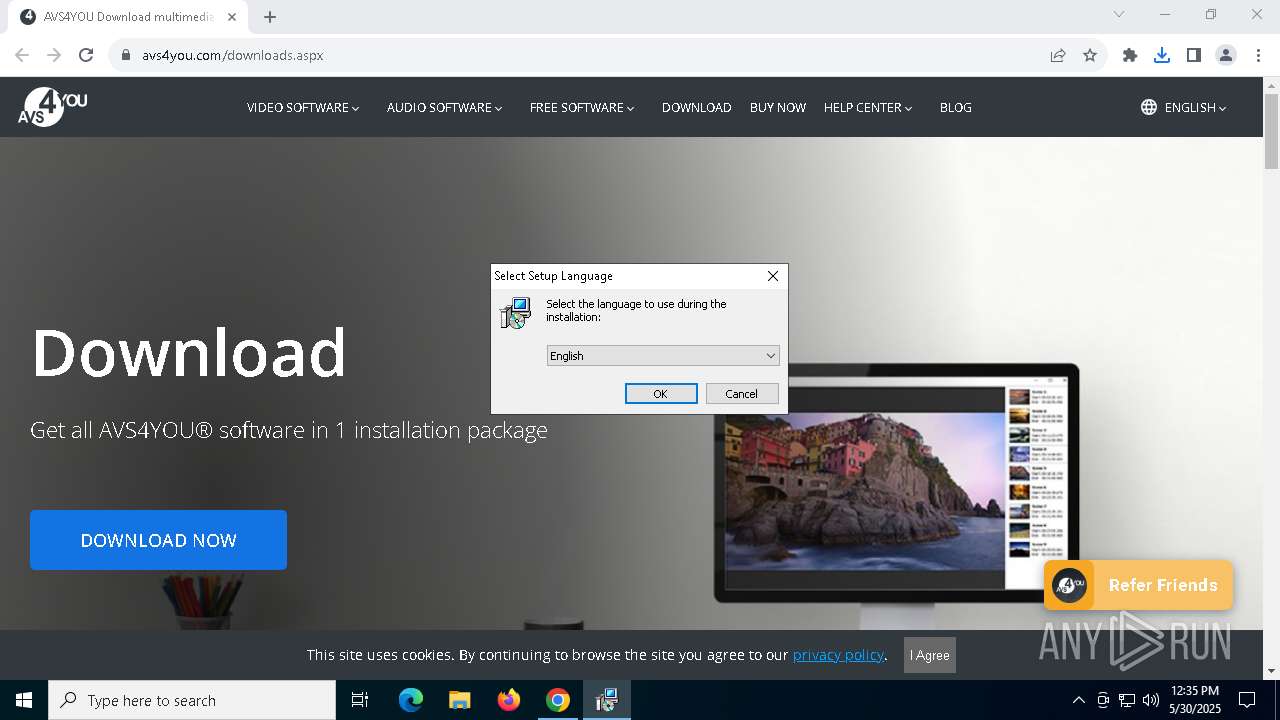Image resolution: width=1280 pixels, height=720 pixels.
Task: Open the Download nav item
Action: pos(697,107)
